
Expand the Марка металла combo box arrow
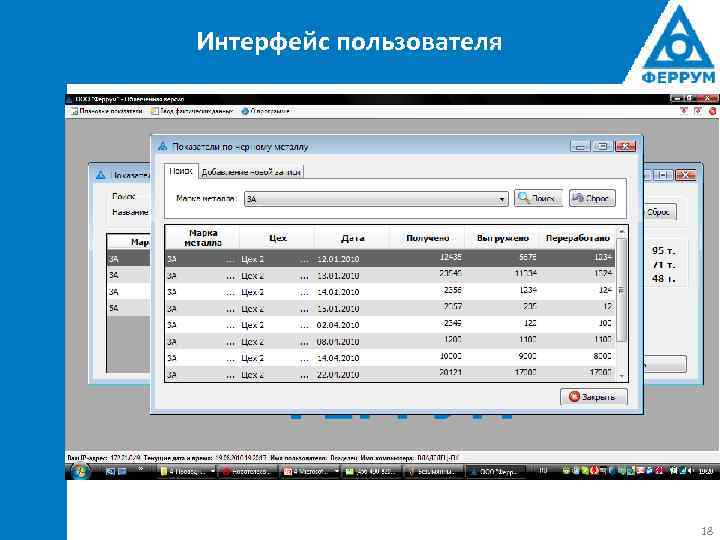click(502, 199)
